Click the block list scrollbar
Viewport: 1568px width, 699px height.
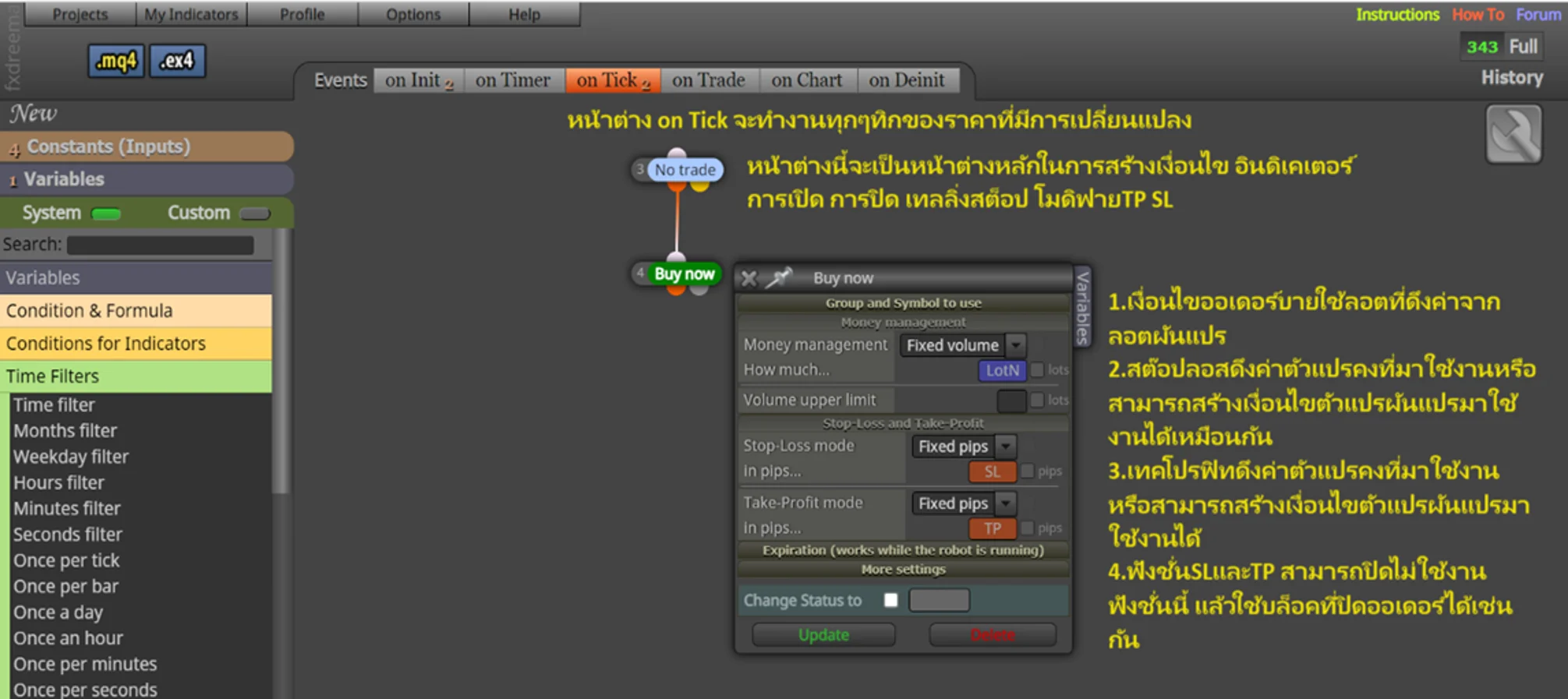coord(281,362)
